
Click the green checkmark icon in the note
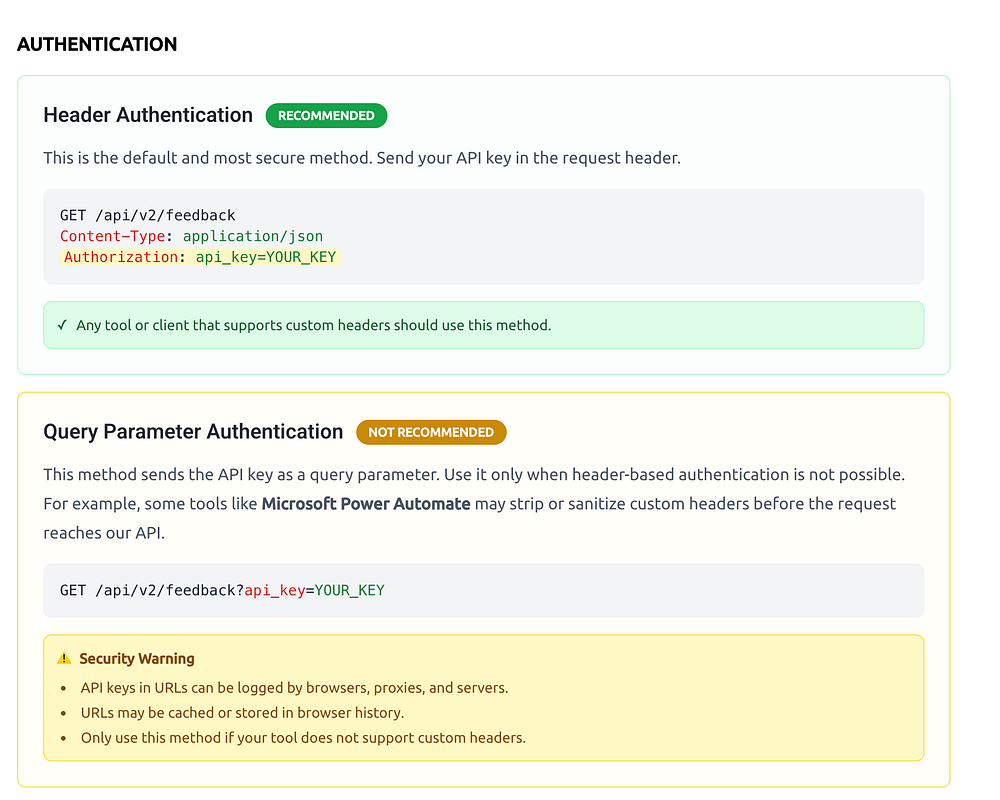click(62, 325)
